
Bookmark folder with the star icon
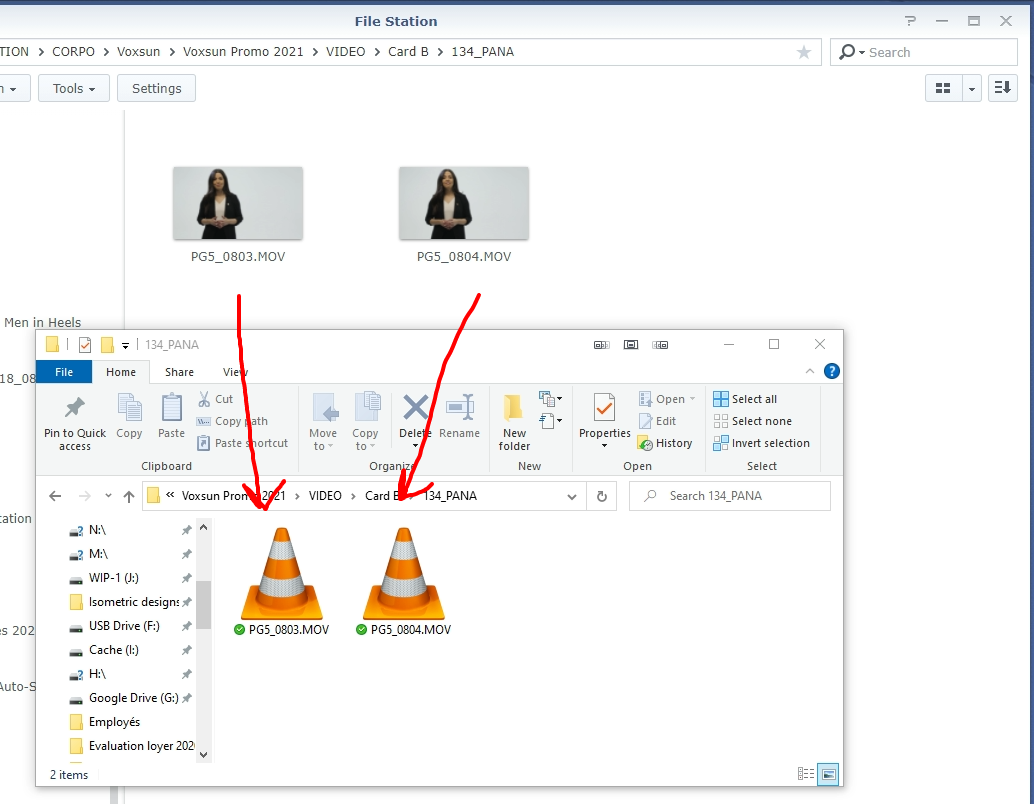click(x=804, y=52)
